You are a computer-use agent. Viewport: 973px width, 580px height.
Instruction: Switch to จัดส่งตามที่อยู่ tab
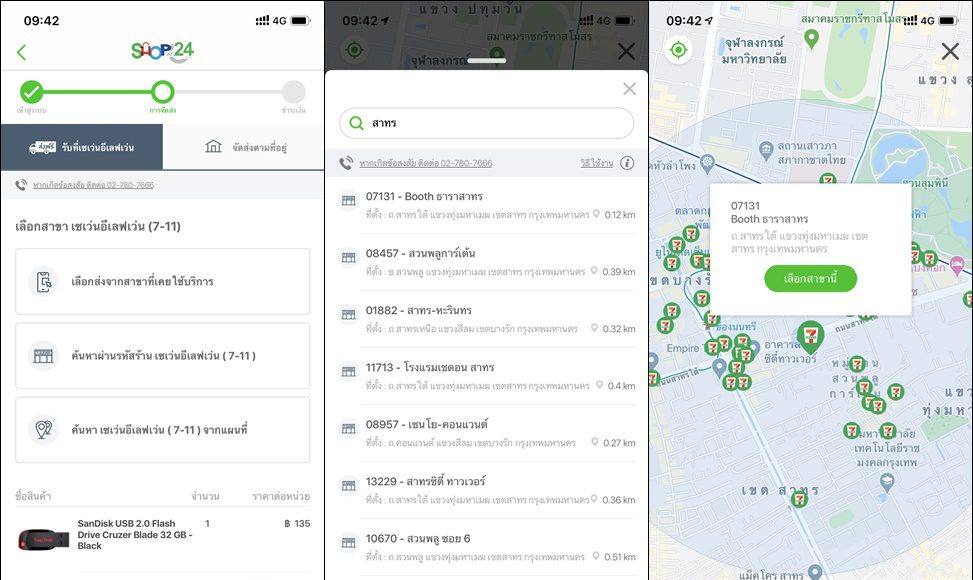244,147
